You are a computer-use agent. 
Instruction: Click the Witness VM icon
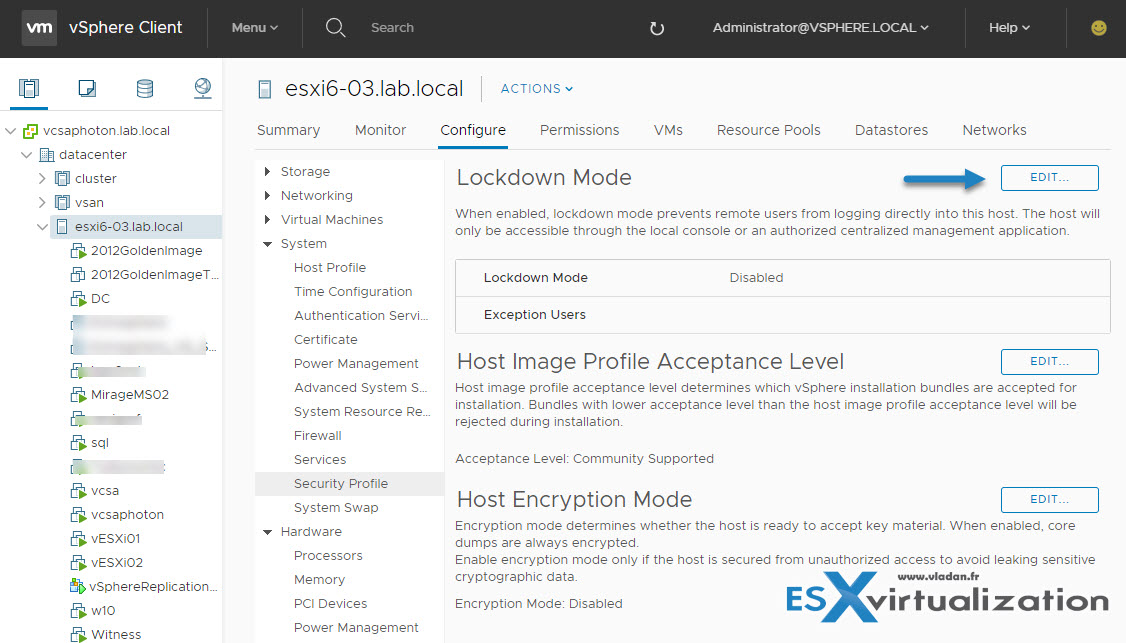[78, 634]
